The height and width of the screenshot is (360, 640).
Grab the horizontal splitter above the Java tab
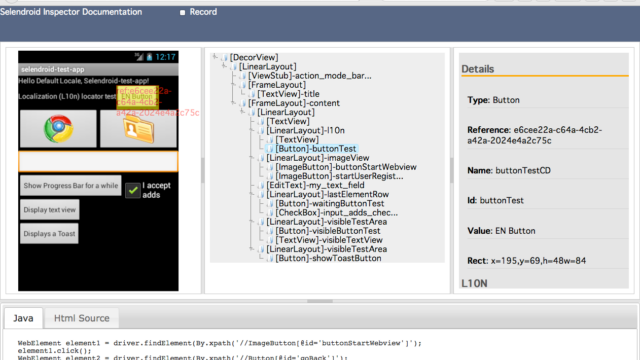pos(320,301)
